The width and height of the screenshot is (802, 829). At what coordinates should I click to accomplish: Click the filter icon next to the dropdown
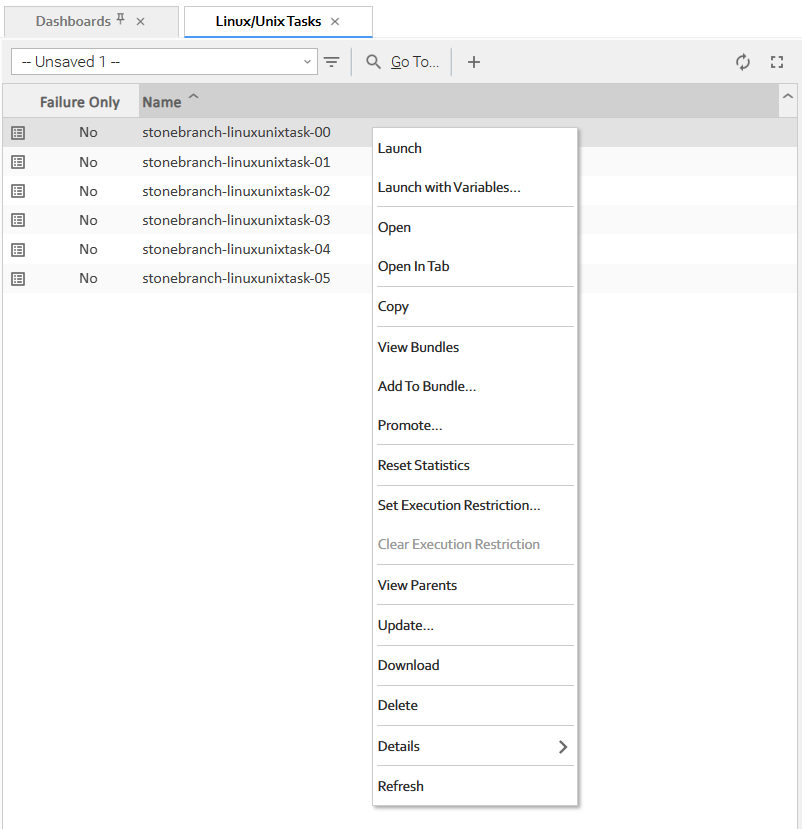[x=332, y=62]
